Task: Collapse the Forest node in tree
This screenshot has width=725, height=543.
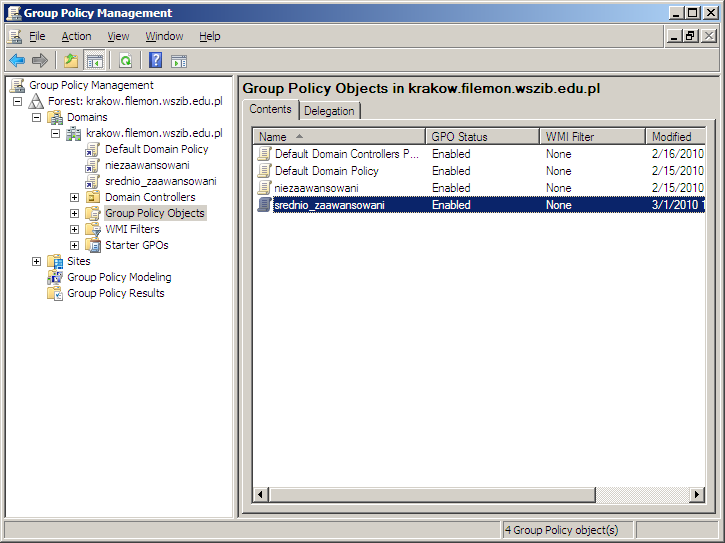Action: (18, 101)
